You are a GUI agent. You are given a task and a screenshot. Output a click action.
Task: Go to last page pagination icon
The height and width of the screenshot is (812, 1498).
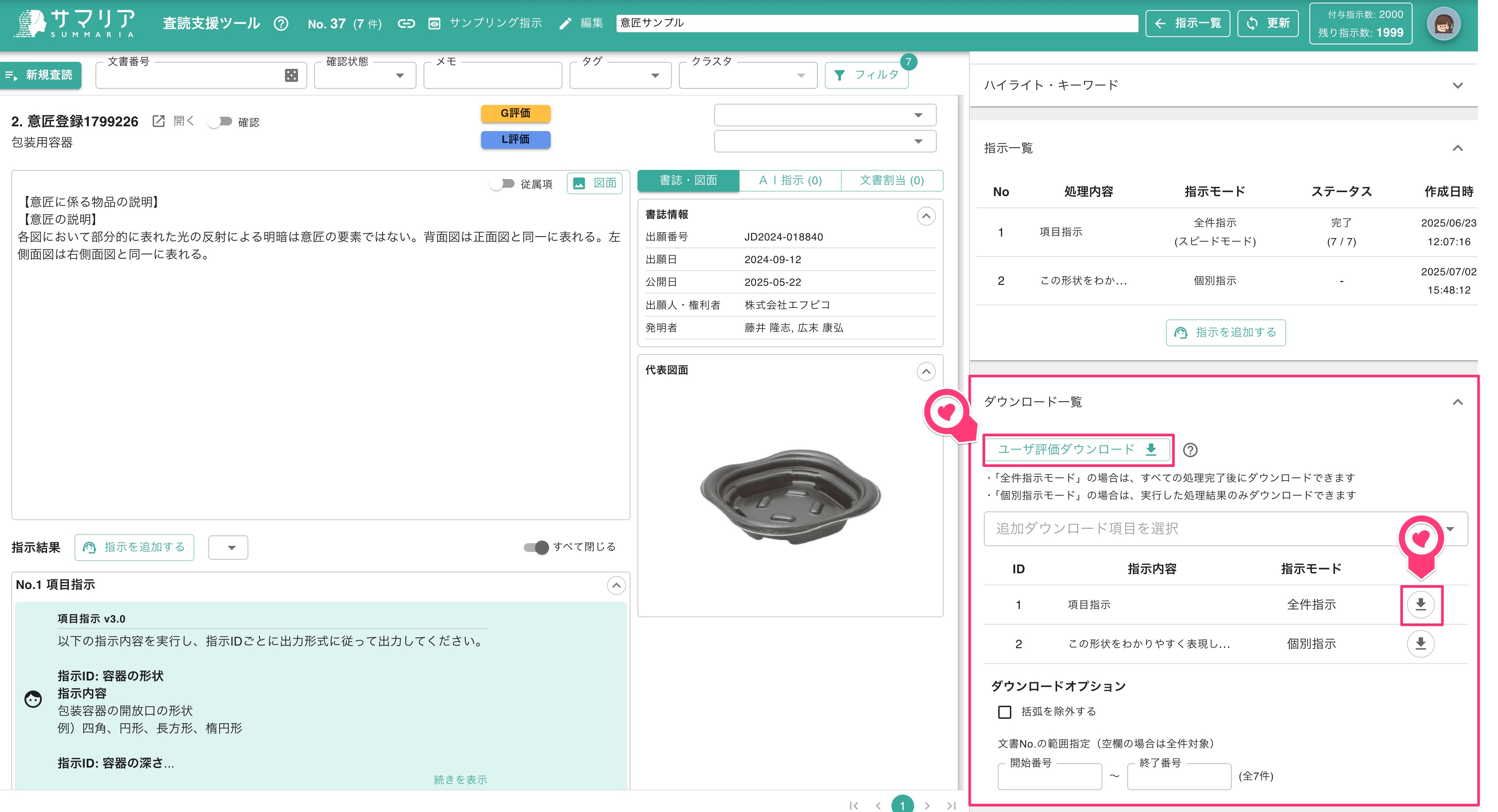click(x=951, y=805)
